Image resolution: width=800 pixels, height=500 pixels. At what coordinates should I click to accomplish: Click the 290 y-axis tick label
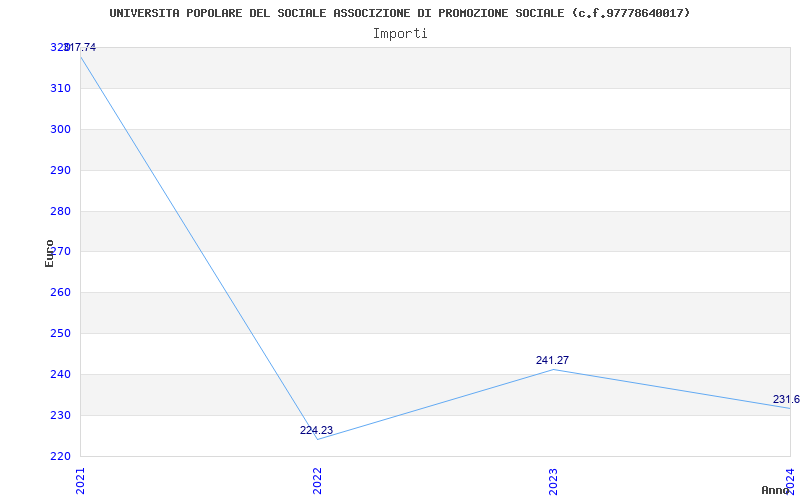(60, 170)
